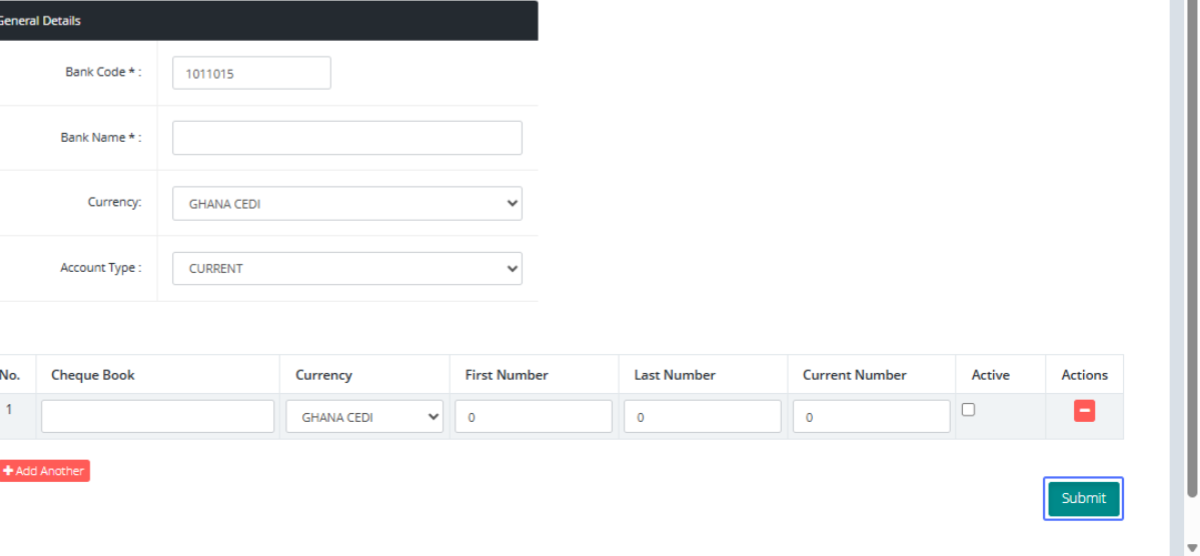This screenshot has width=1200, height=556.
Task: Expand the cheque book row Currency dropdown
Action: (x=365, y=417)
